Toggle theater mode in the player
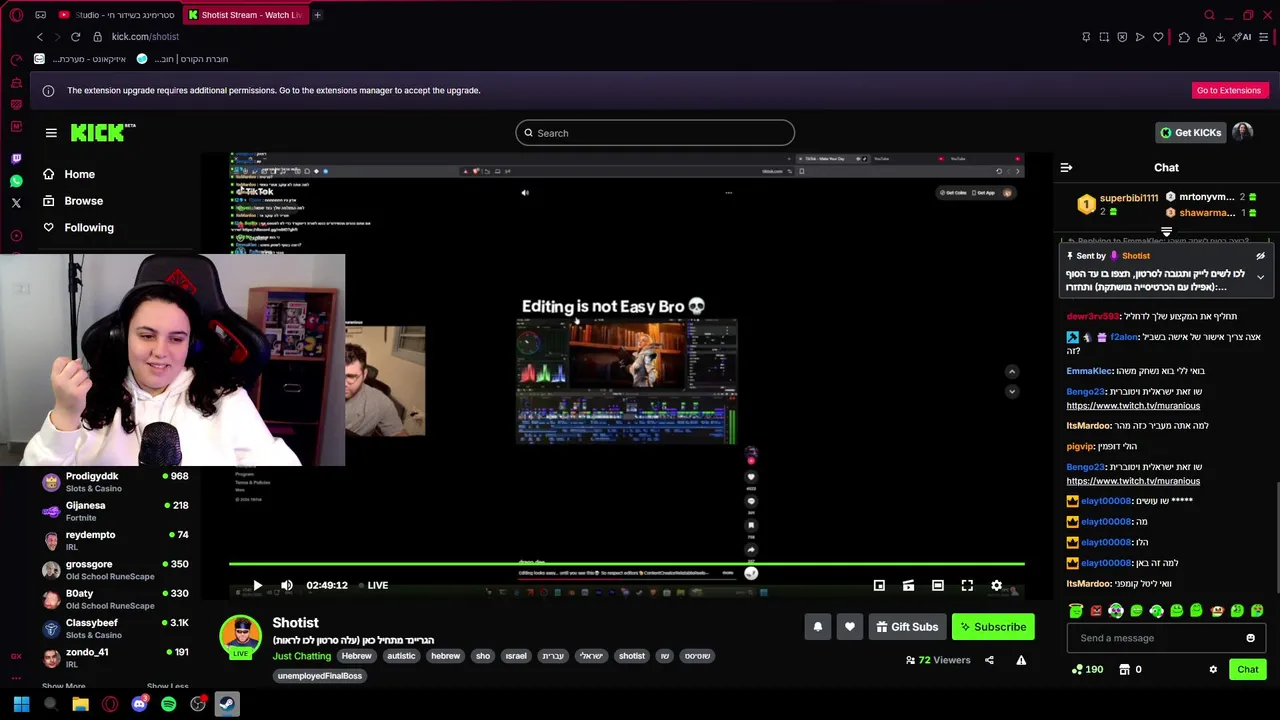 point(938,585)
